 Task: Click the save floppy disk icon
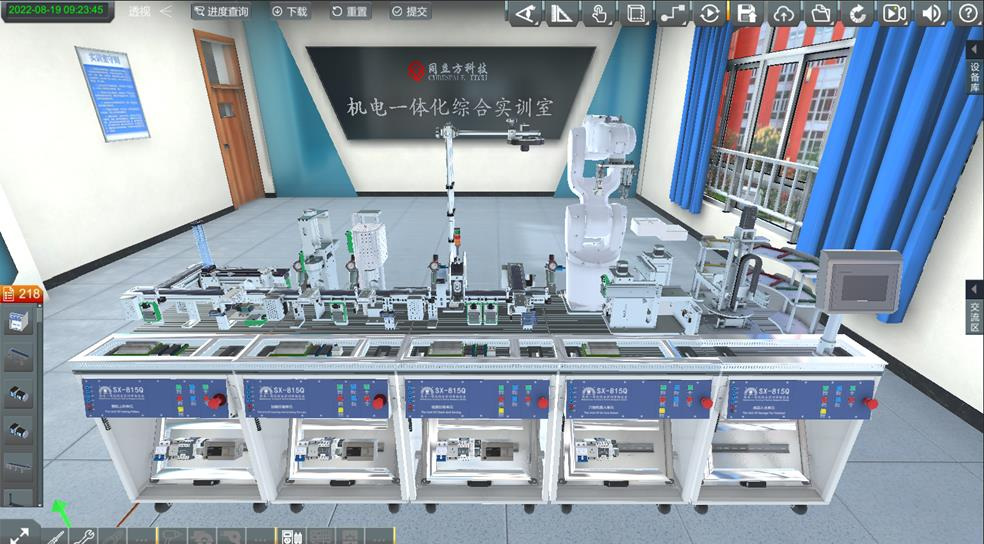tap(746, 13)
